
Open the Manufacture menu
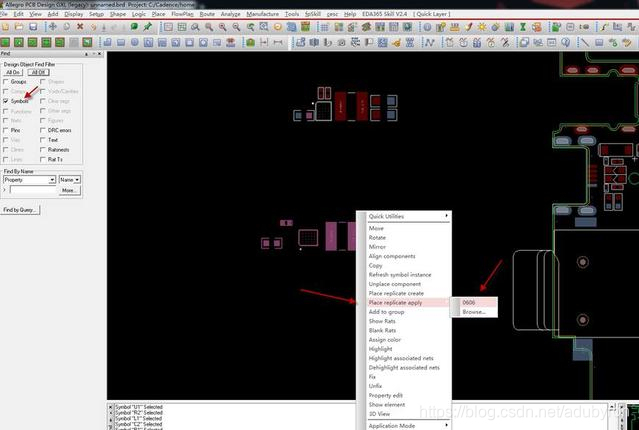263,14
